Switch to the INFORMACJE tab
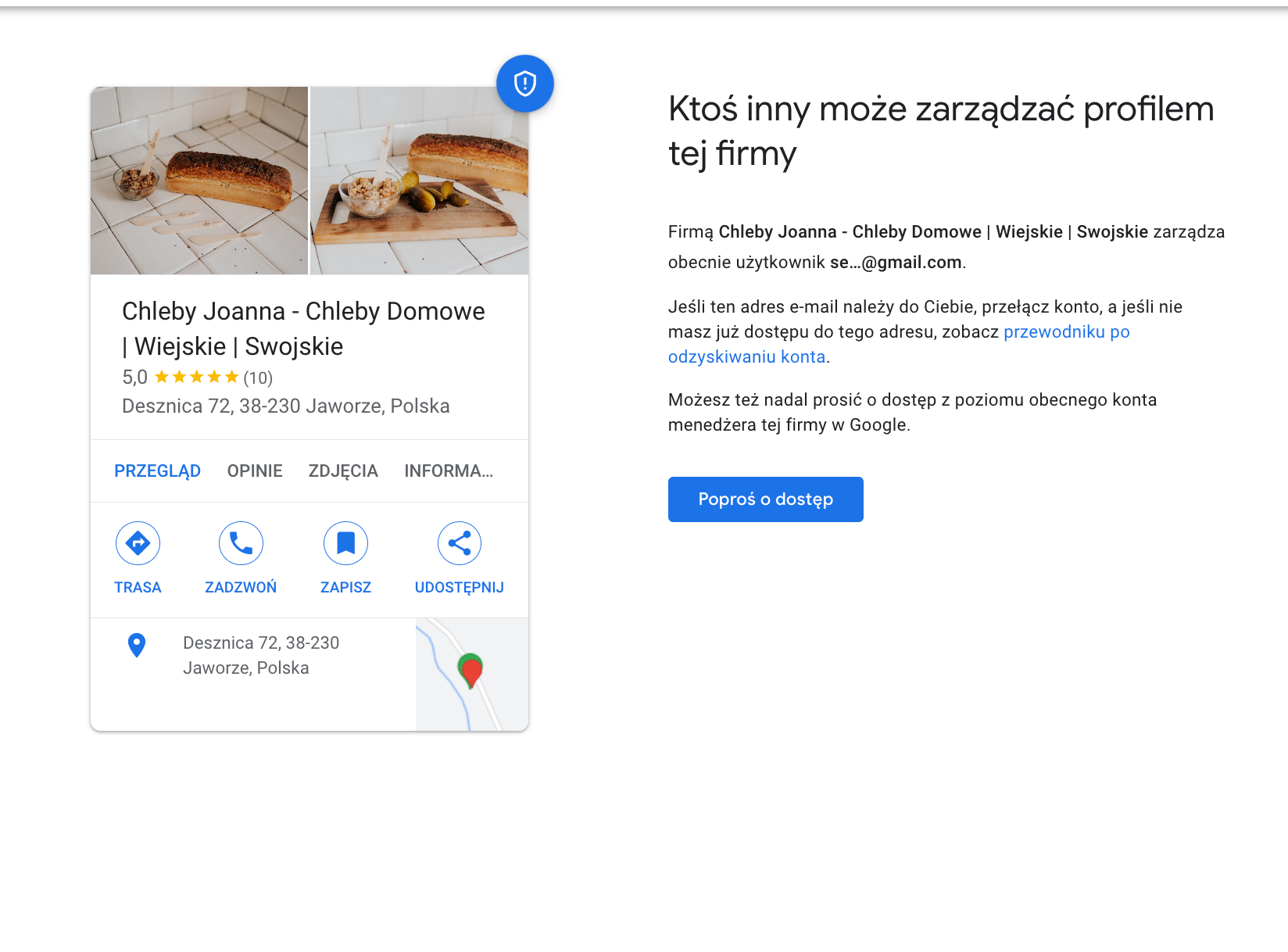 [x=448, y=471]
